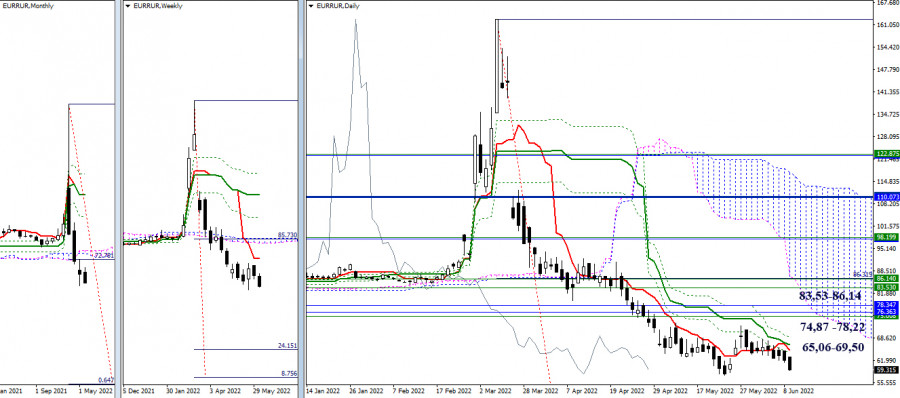Screen dimensions: 900x398
Task: Click the 0.647 level label in Monthly chart
Action: coord(106,380)
